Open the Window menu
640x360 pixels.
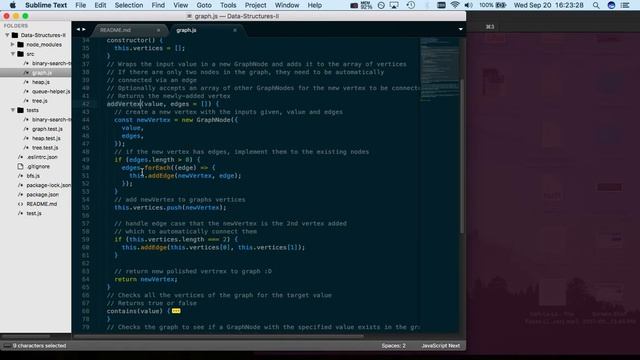point(287,5)
